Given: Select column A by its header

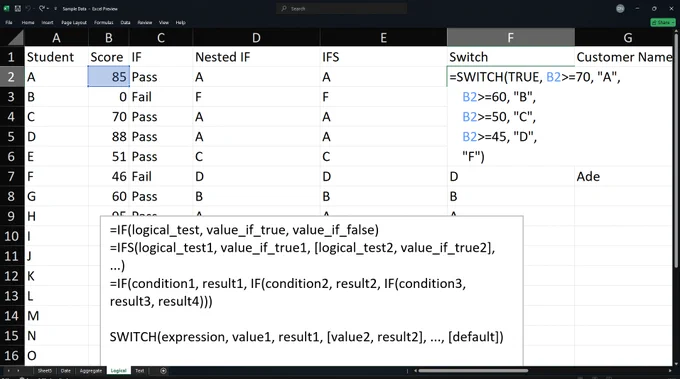Looking at the screenshot, I should point(56,38).
